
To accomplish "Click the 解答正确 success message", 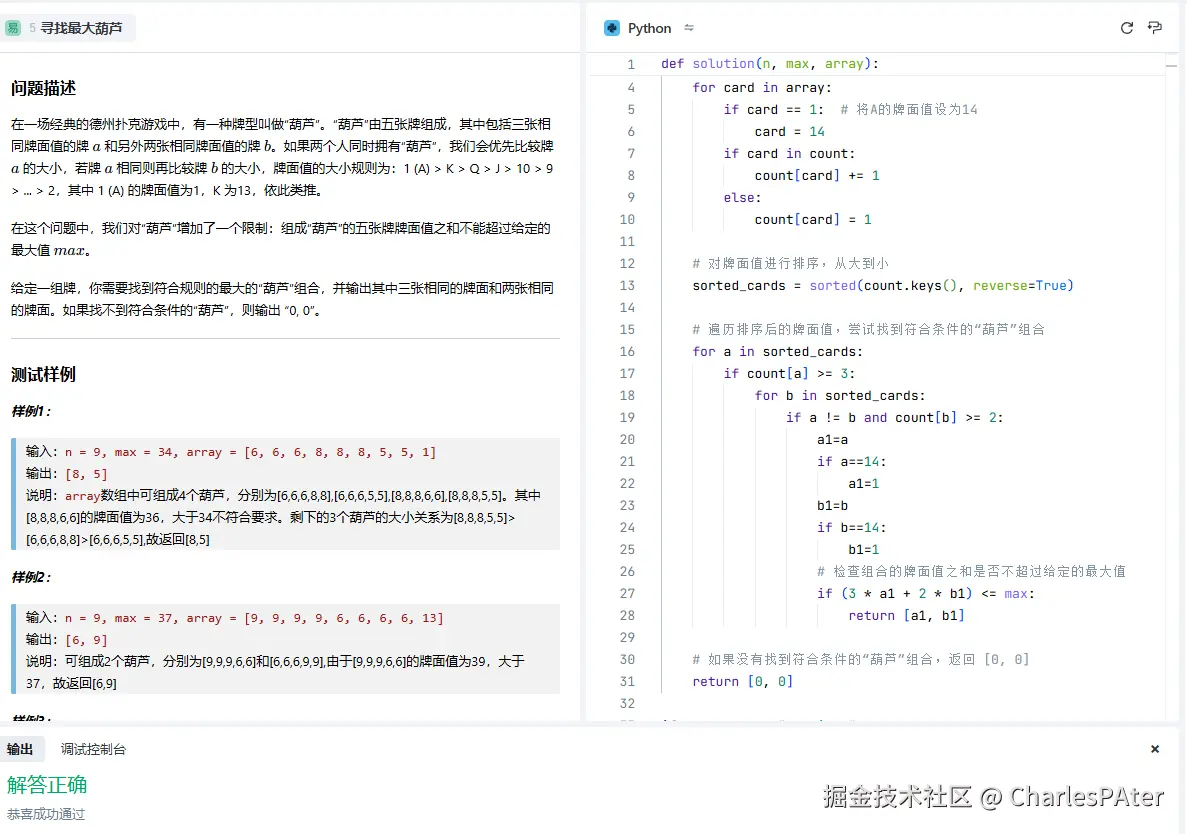I will (46, 785).
